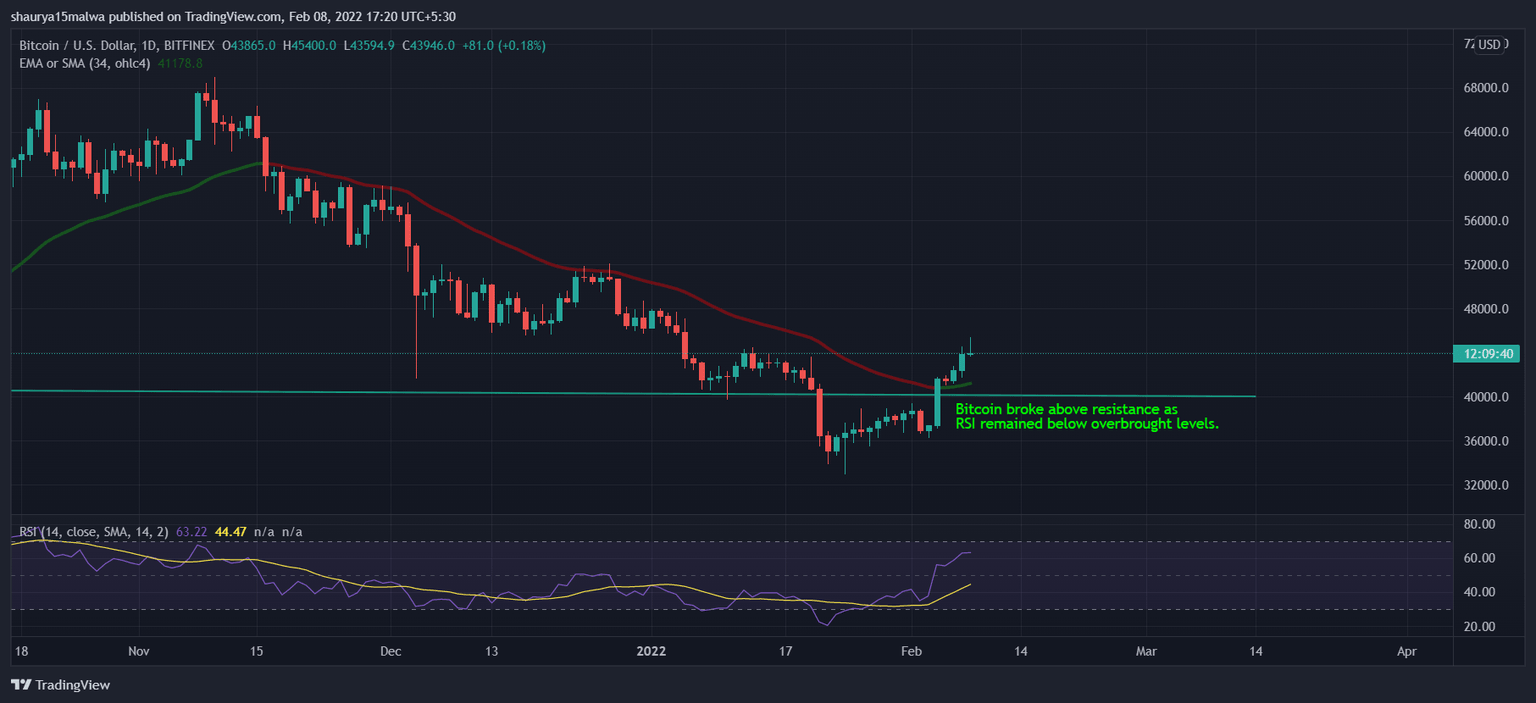Open the Bitcoin / U.S. Dollar symbol title

pyautogui.click(x=80, y=45)
